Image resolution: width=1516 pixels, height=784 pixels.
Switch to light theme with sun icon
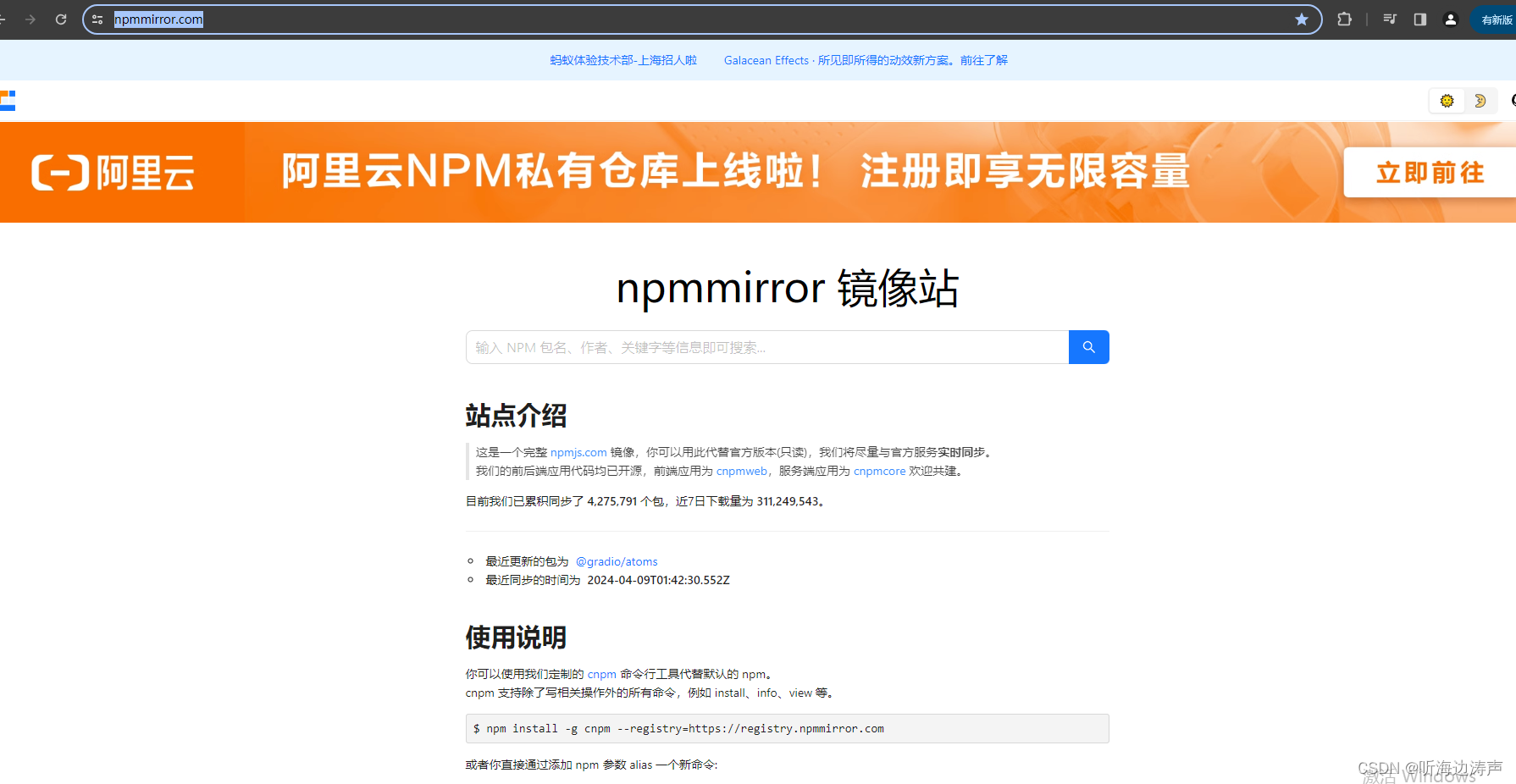1447,101
